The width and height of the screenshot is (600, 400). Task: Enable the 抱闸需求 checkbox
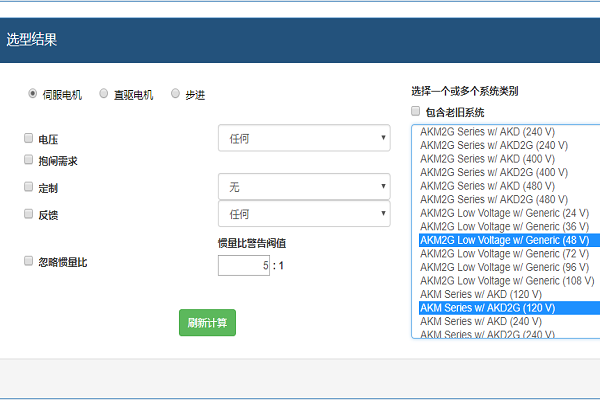click(x=28, y=159)
